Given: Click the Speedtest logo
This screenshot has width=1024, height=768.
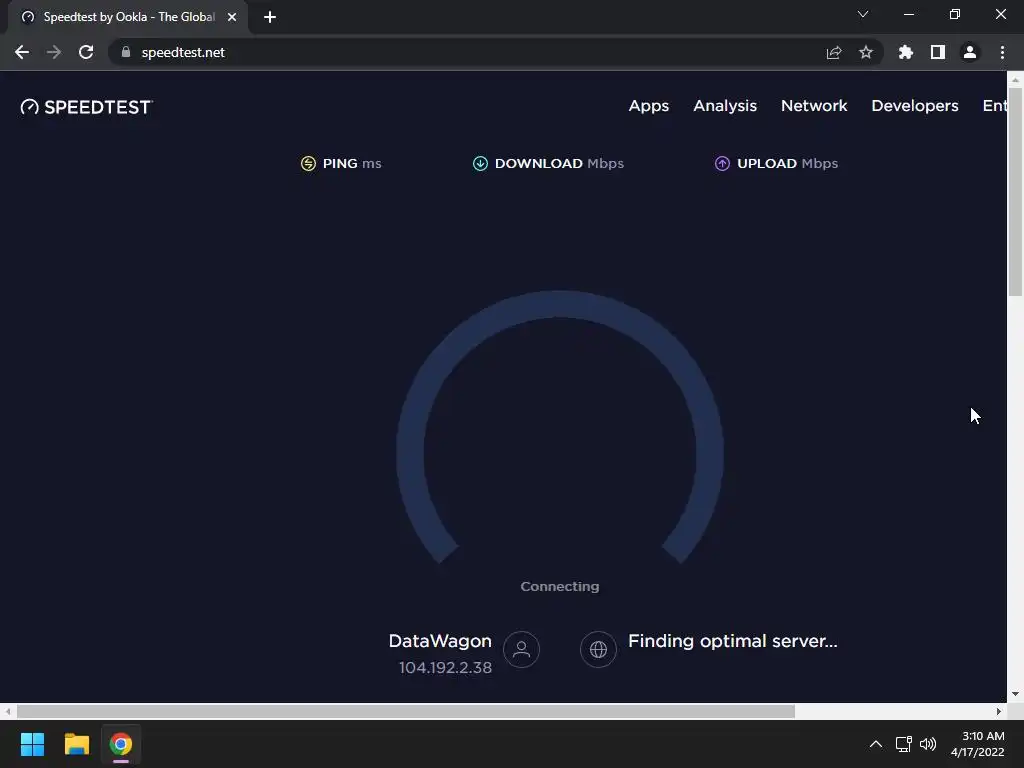Looking at the screenshot, I should (x=86, y=107).
